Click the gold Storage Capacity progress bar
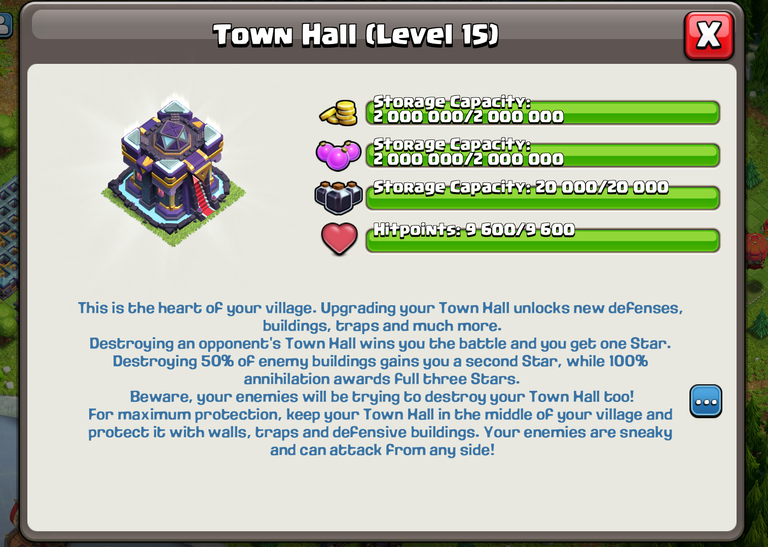Viewport: 768px width, 547px height. tap(543, 112)
